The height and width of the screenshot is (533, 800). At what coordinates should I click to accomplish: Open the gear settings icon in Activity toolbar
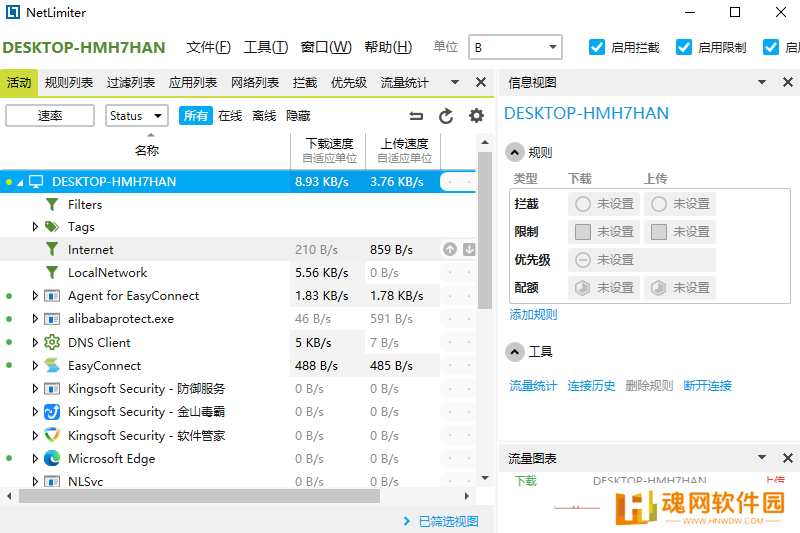(x=476, y=116)
